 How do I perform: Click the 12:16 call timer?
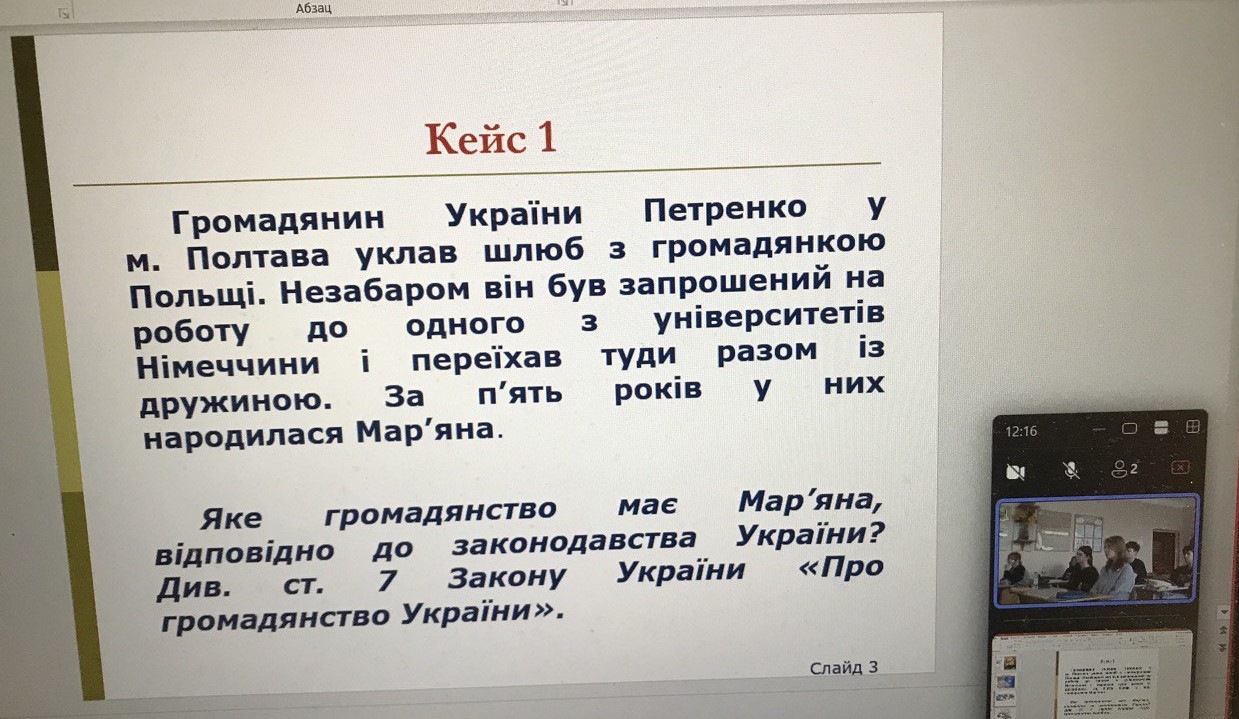pyautogui.click(x=1021, y=432)
